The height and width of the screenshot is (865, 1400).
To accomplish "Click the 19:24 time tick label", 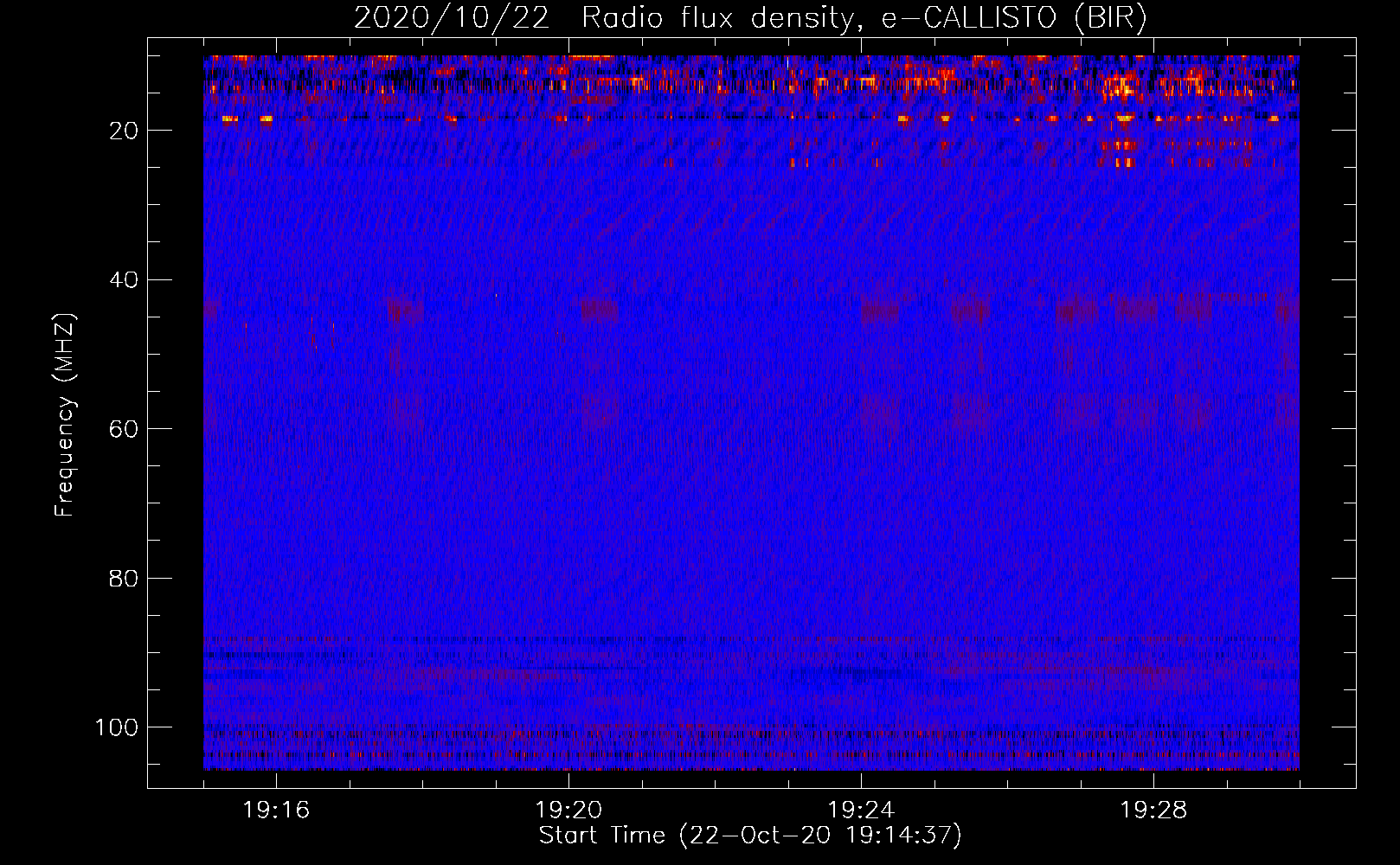I will pyautogui.click(x=861, y=811).
